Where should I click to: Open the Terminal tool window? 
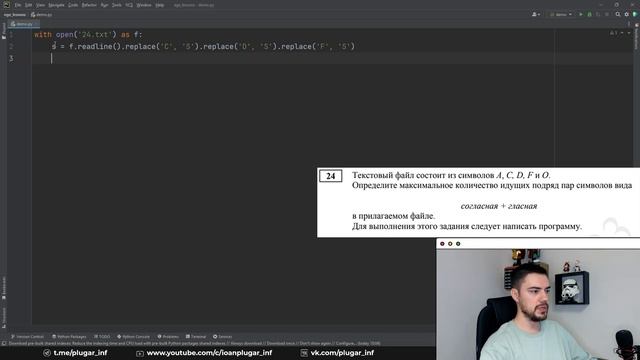pos(196,337)
